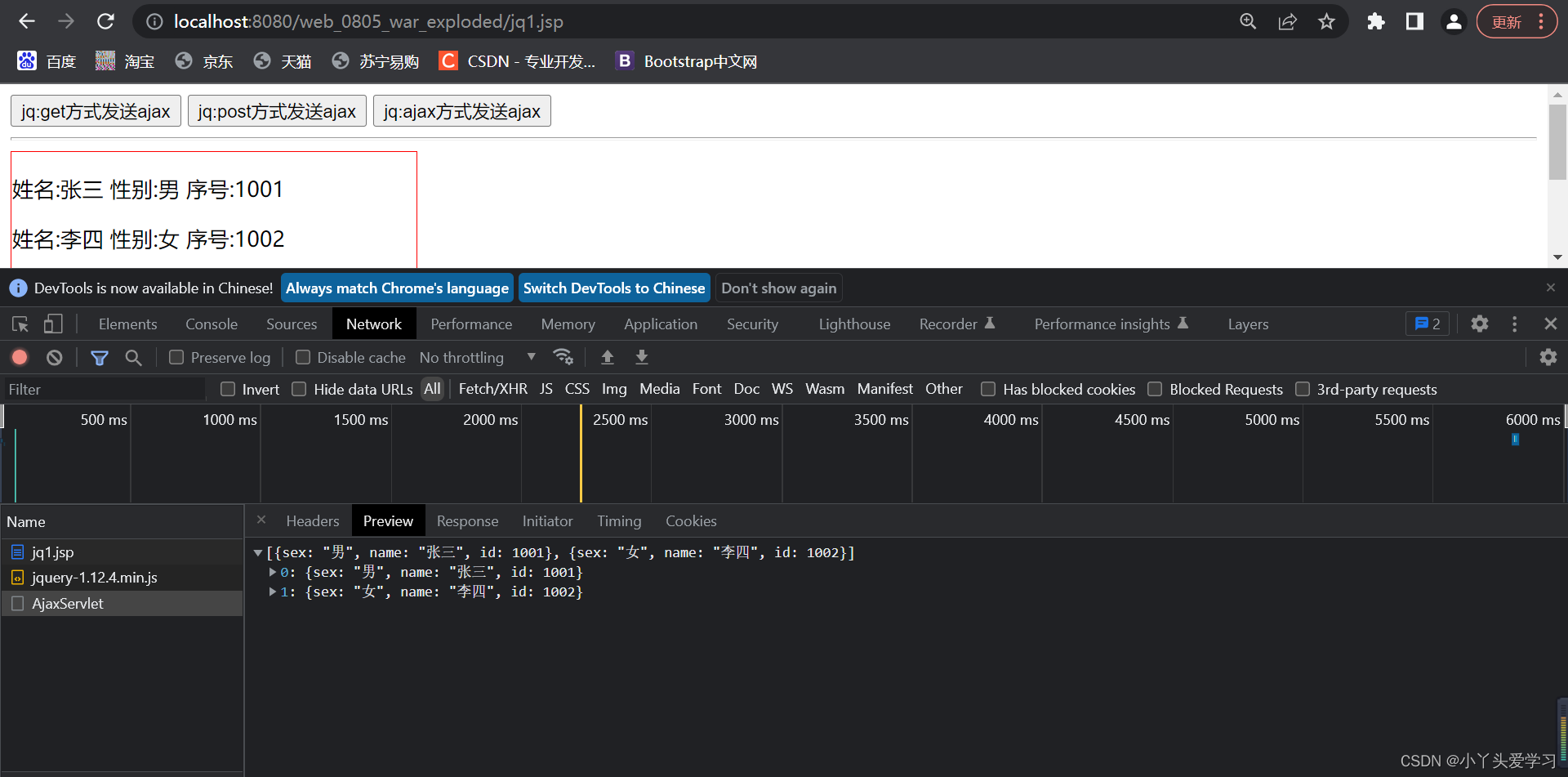
Task: Go back to the previous page
Action: [x=27, y=21]
